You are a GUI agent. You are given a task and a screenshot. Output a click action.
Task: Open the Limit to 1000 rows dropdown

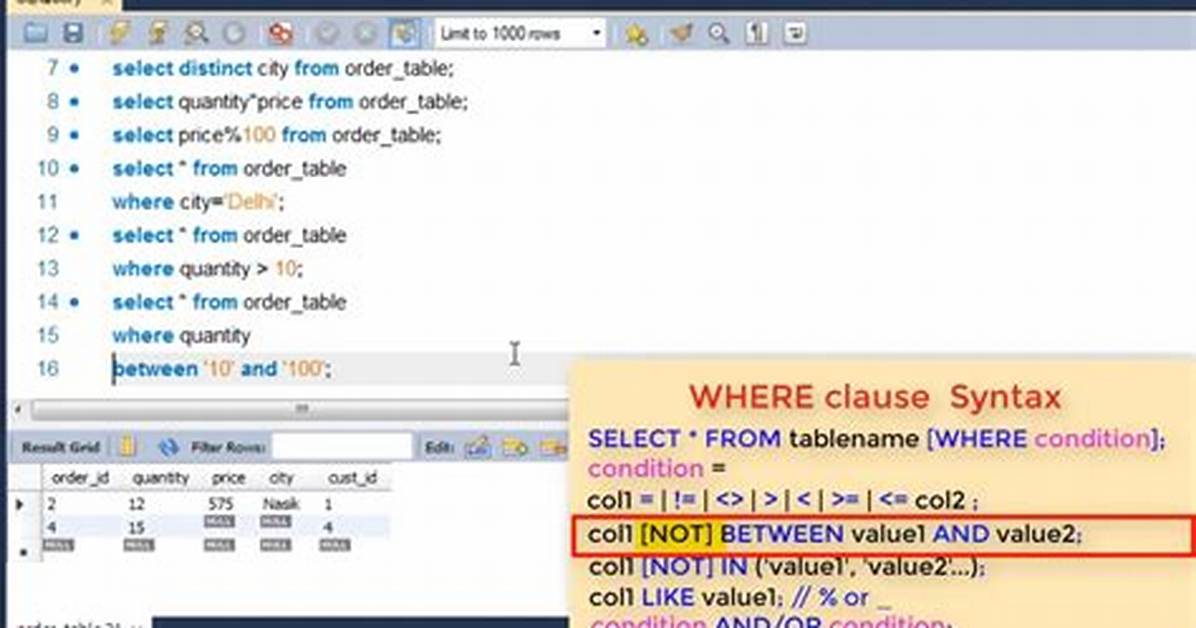520,34
